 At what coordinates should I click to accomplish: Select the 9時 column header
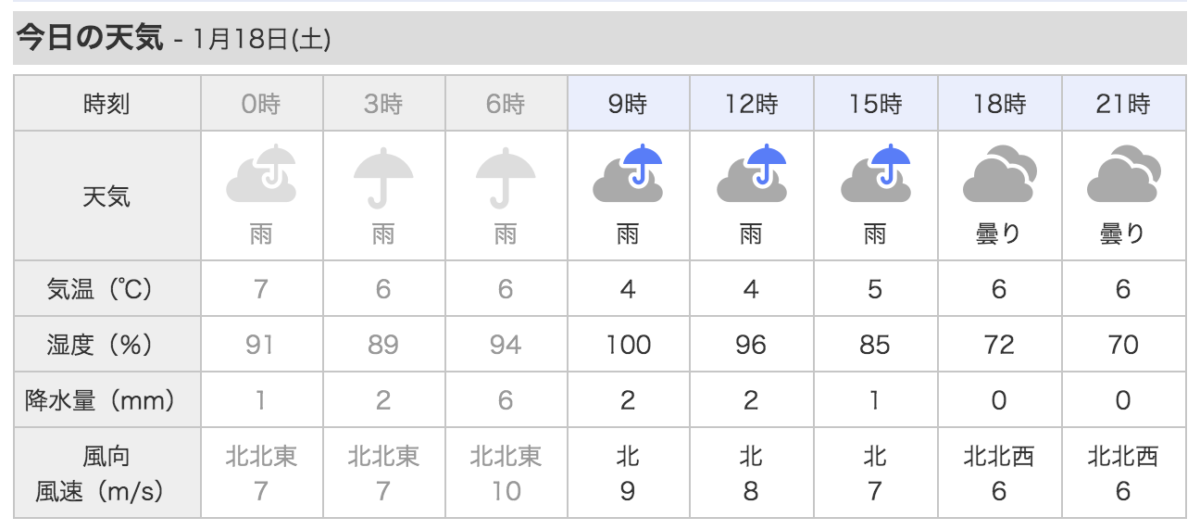(629, 103)
